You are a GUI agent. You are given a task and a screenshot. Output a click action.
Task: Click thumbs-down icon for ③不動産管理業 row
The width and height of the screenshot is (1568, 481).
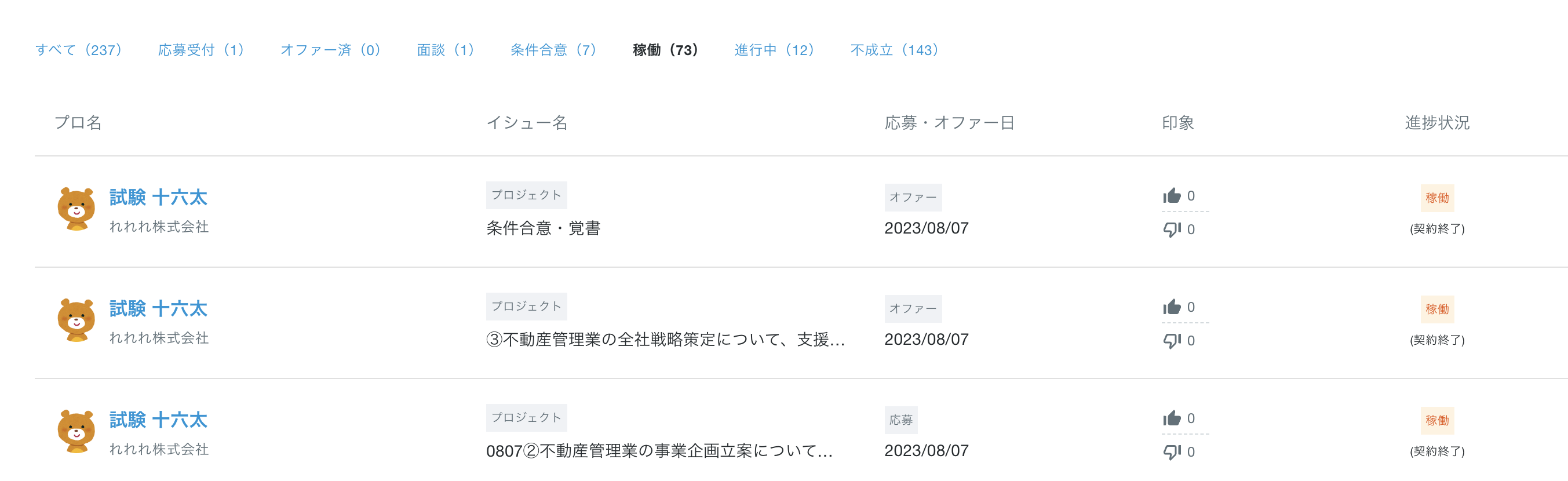click(1171, 341)
